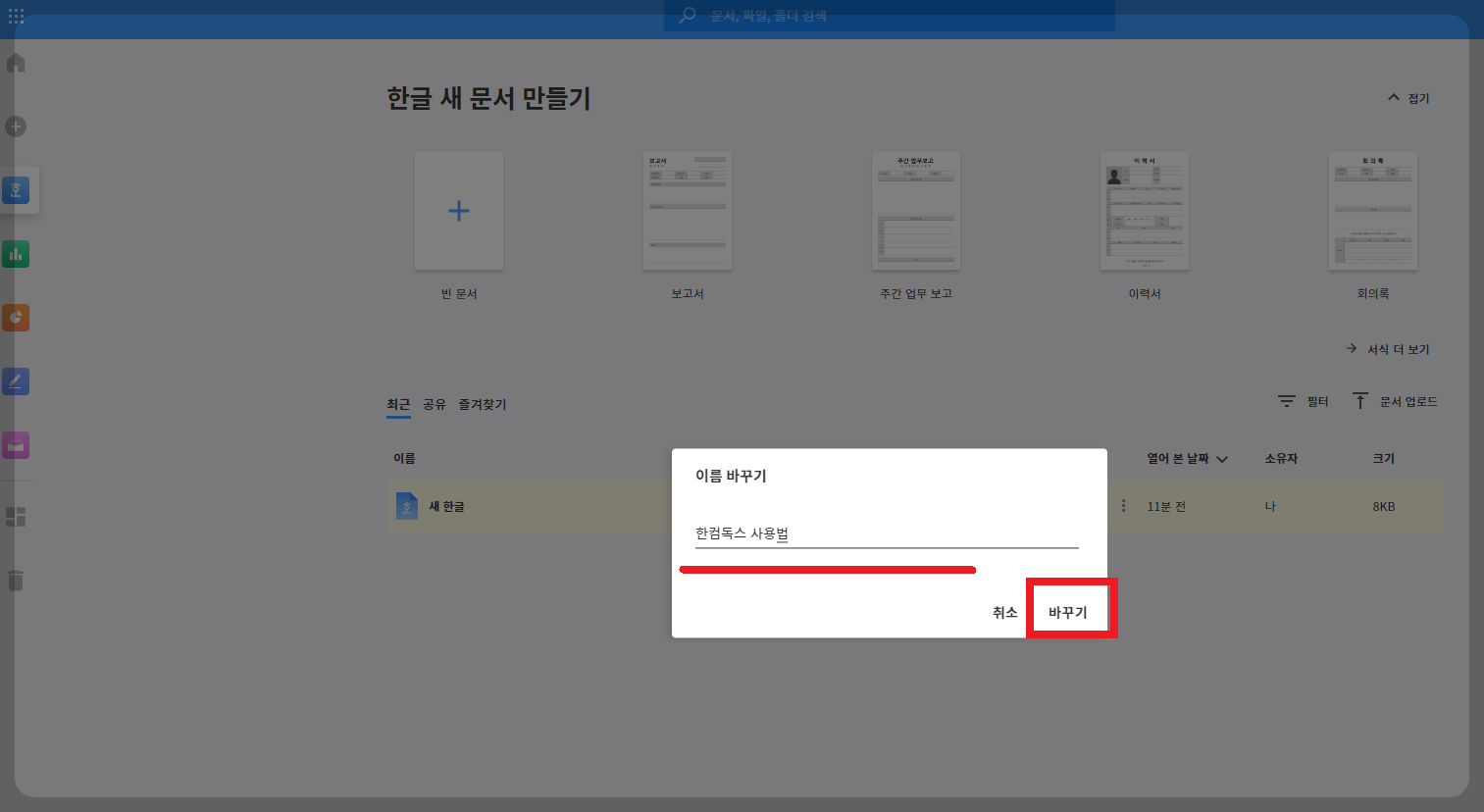1484x812 pixels.
Task: Click the 11분 전 date cell
Action: (x=1166, y=506)
